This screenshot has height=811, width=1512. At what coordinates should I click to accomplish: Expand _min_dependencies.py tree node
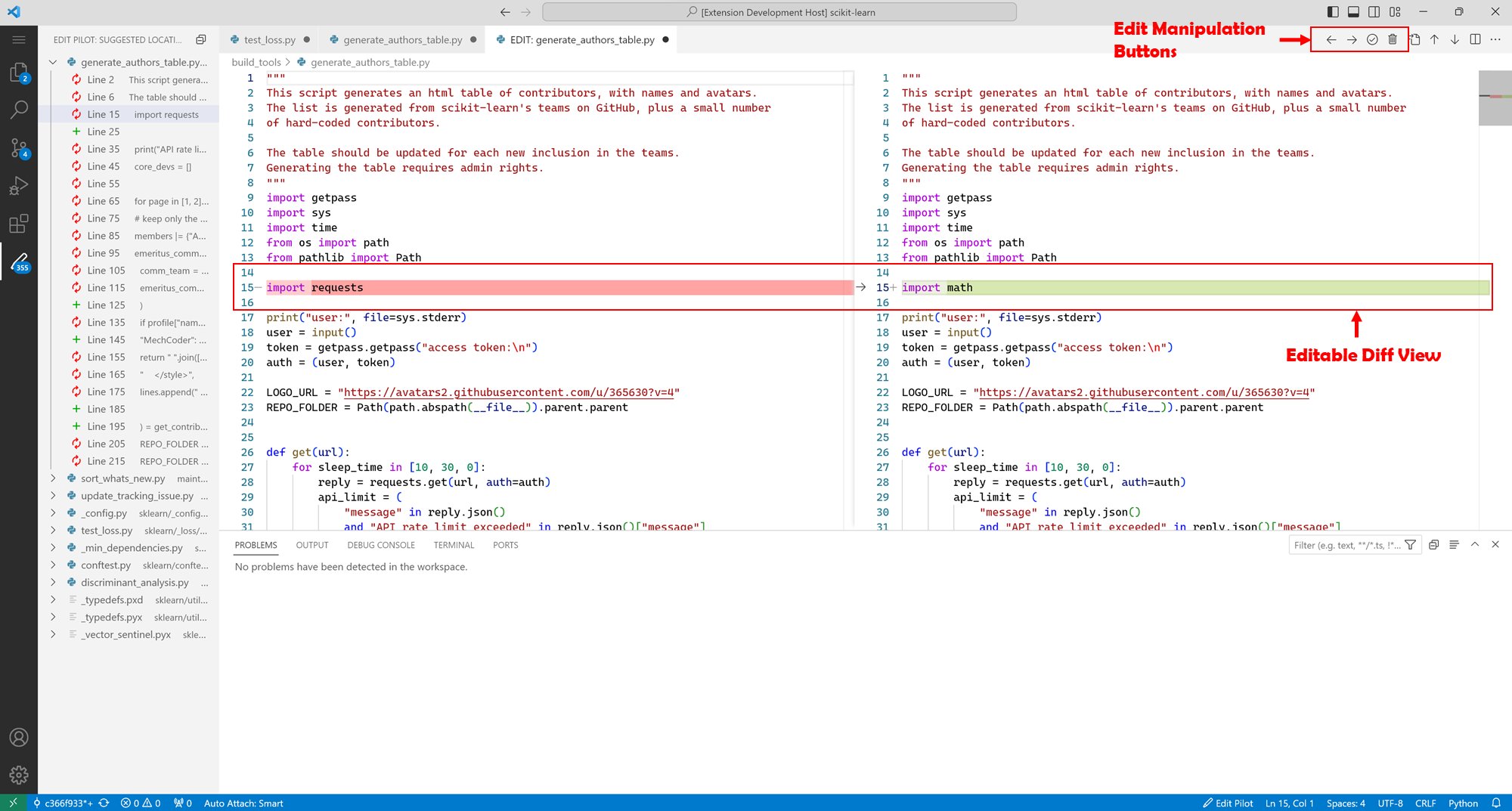(53, 548)
